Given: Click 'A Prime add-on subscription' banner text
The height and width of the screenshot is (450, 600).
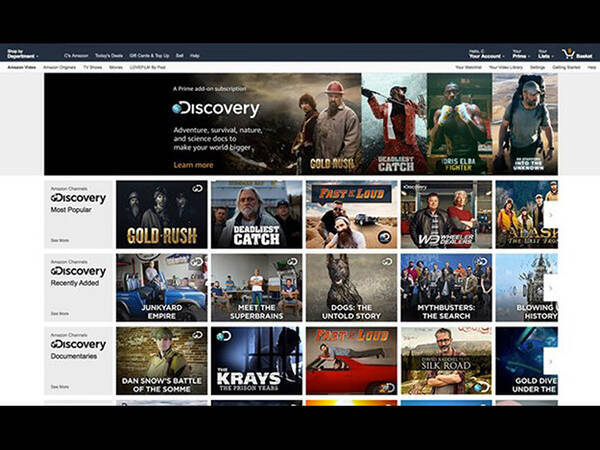Looking at the screenshot, I should [x=210, y=89].
